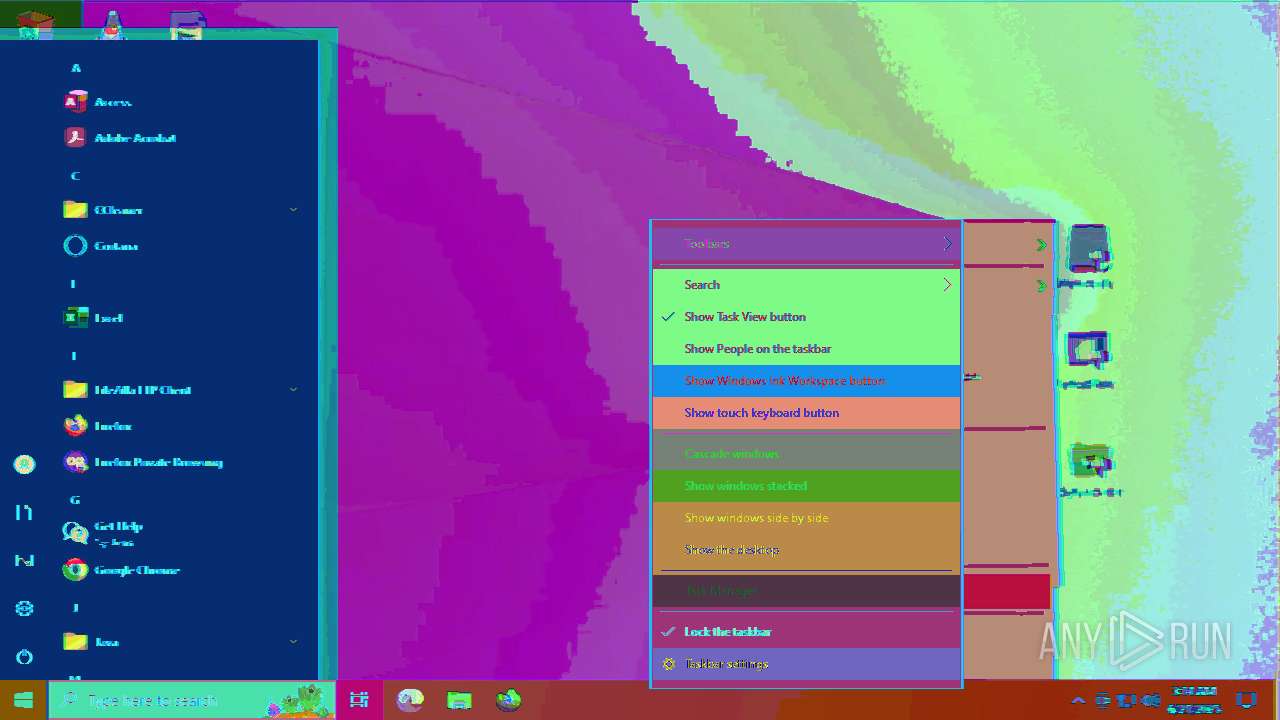This screenshot has height=720, width=1280.
Task: Toggle Show Task View button option
Action: coord(806,317)
